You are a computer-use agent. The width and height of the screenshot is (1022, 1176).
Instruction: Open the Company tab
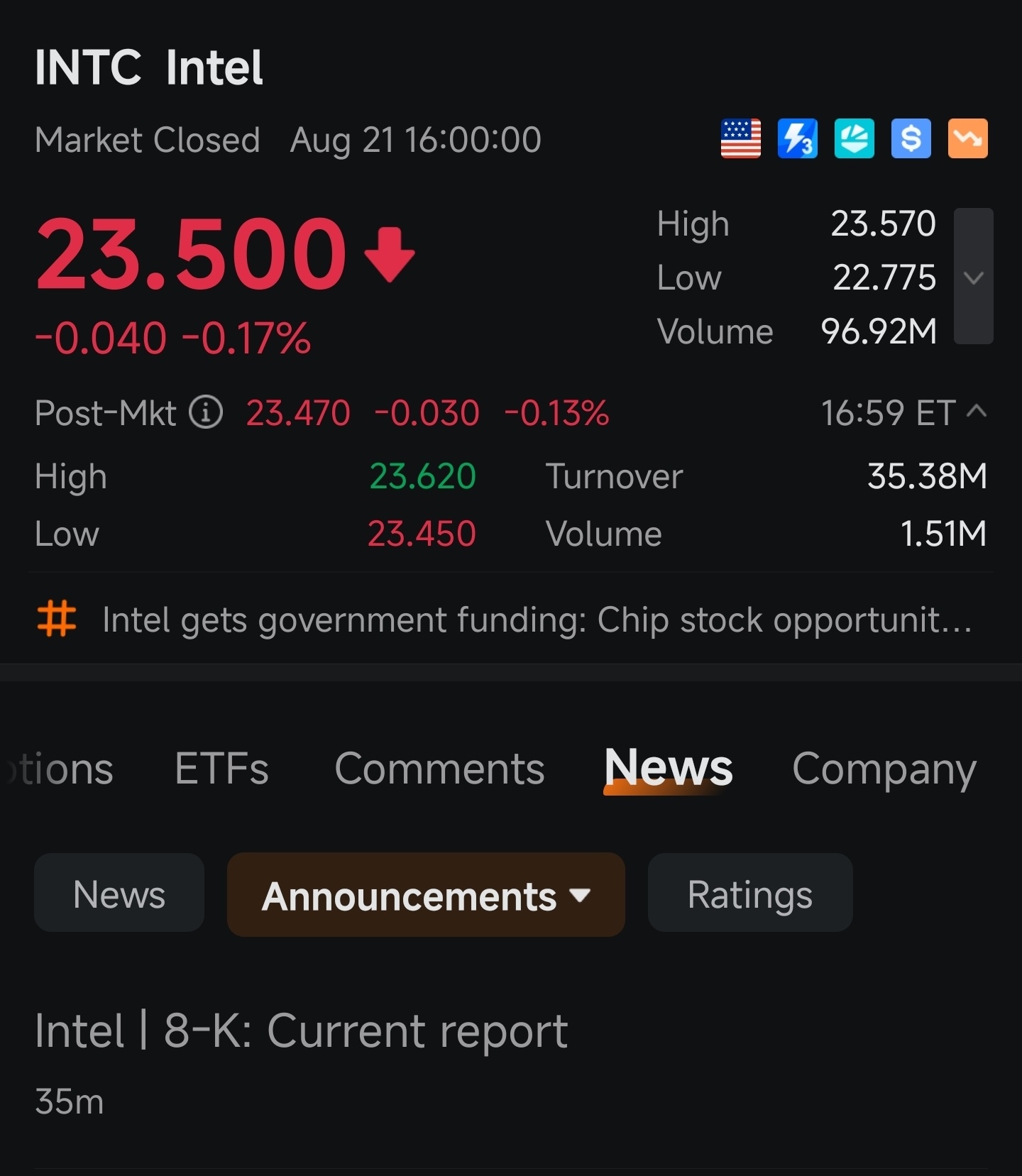[x=884, y=770]
